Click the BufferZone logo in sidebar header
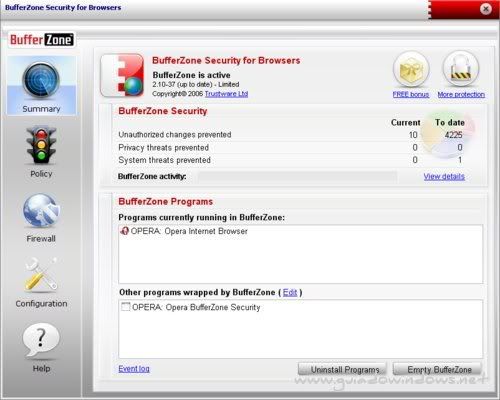 point(41,40)
